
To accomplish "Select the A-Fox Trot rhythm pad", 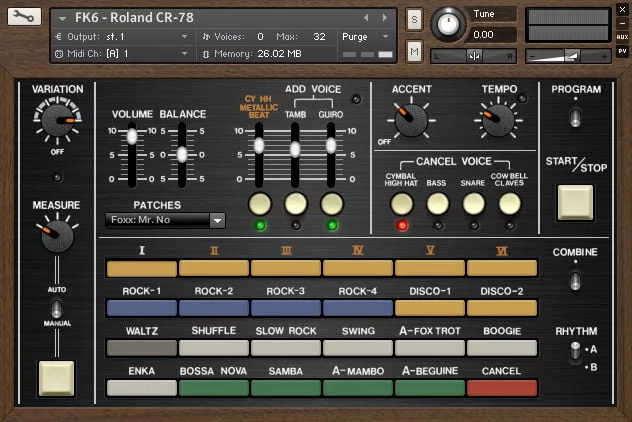I will (x=430, y=348).
